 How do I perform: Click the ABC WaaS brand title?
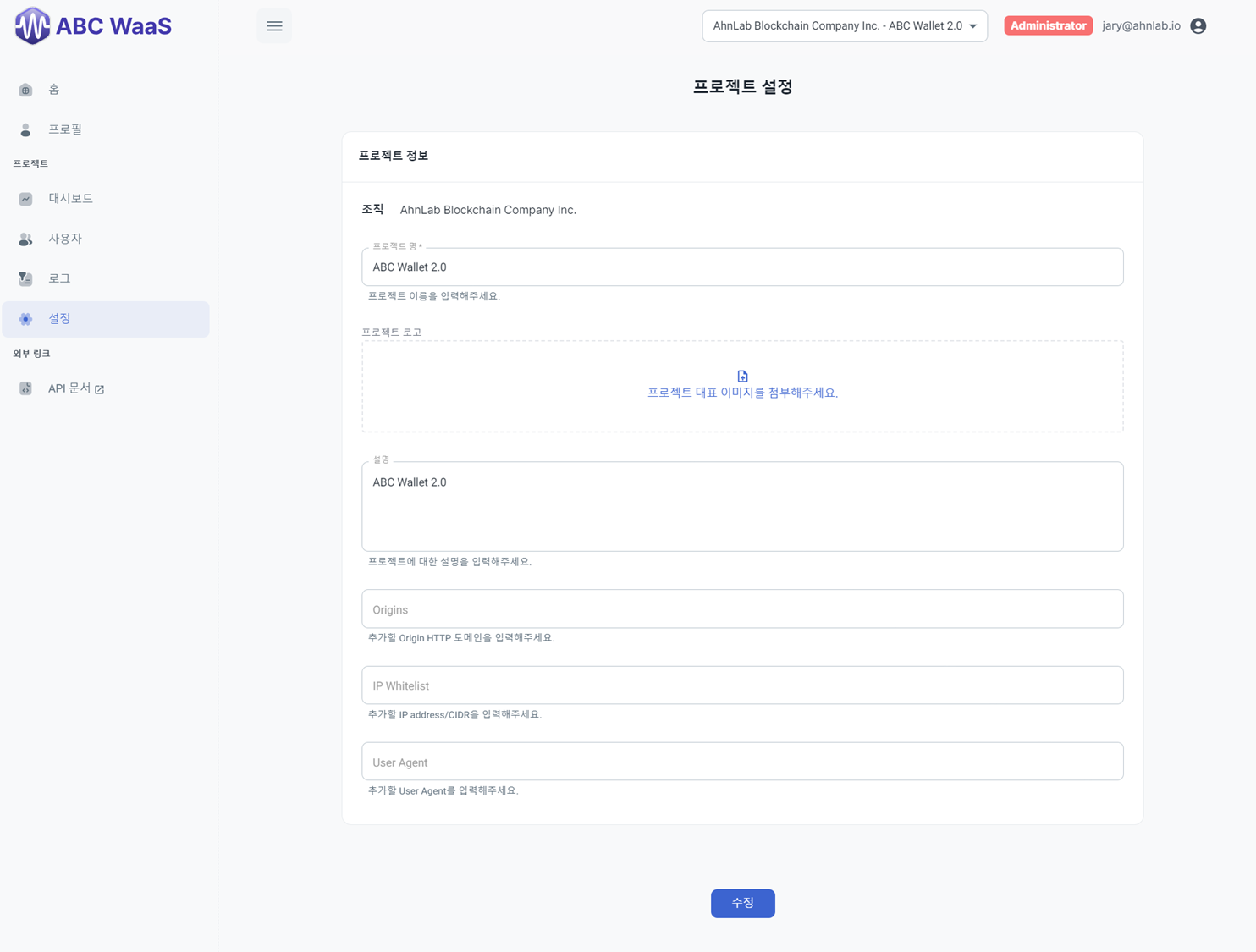pyautogui.click(x=113, y=26)
